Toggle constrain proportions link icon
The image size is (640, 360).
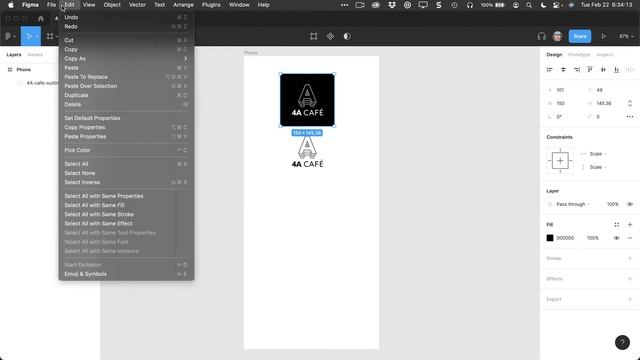(630, 103)
